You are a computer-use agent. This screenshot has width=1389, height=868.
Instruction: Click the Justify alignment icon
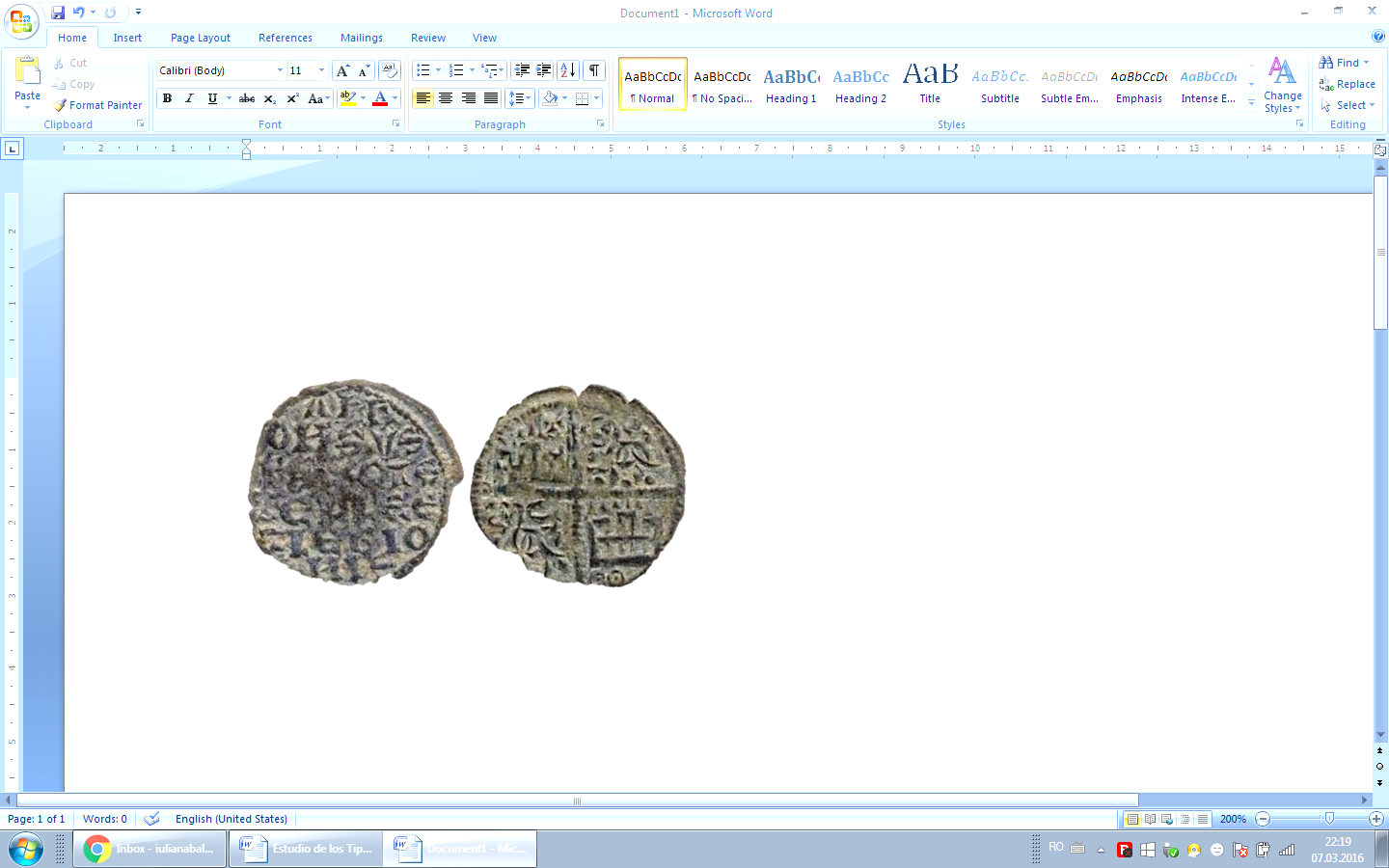point(491,98)
